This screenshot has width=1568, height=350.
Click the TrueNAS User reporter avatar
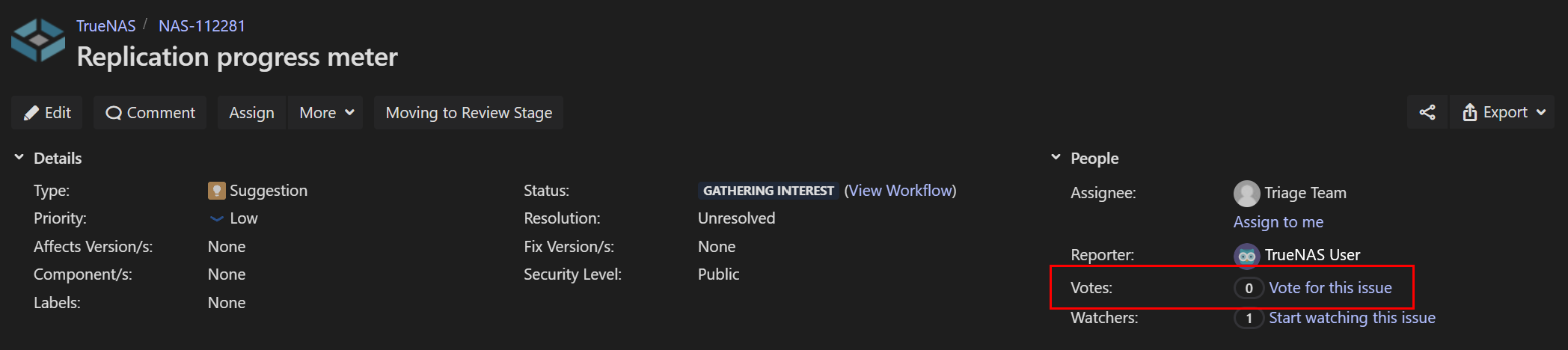(1246, 256)
